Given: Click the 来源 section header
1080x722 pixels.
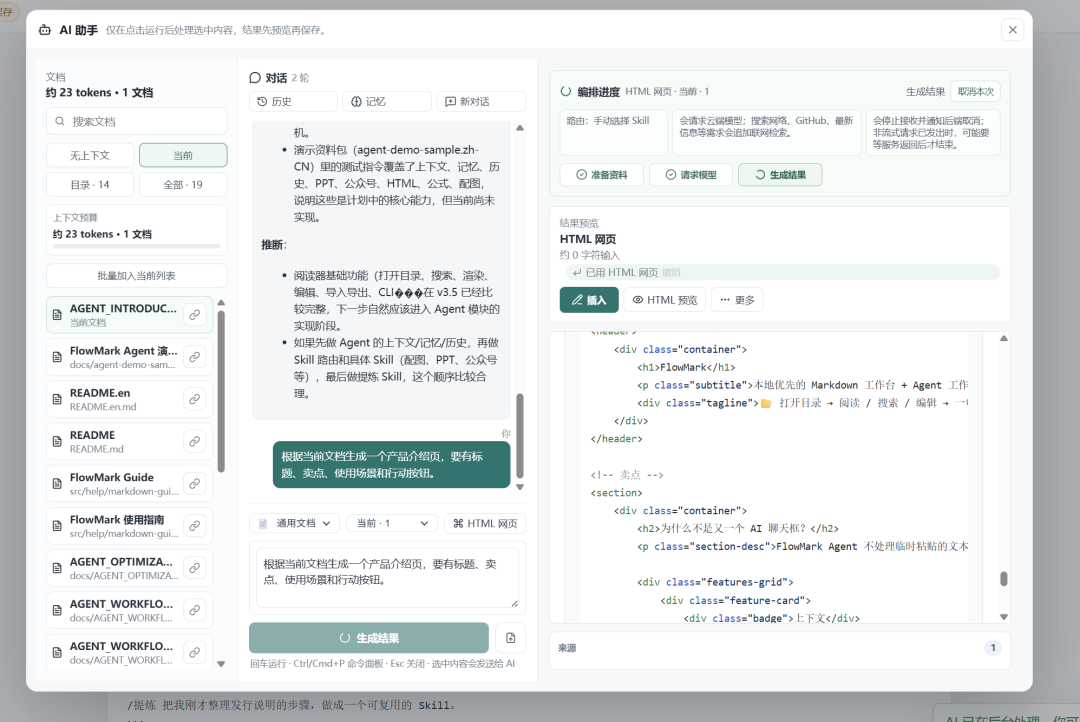Looking at the screenshot, I should pyautogui.click(x=780, y=648).
